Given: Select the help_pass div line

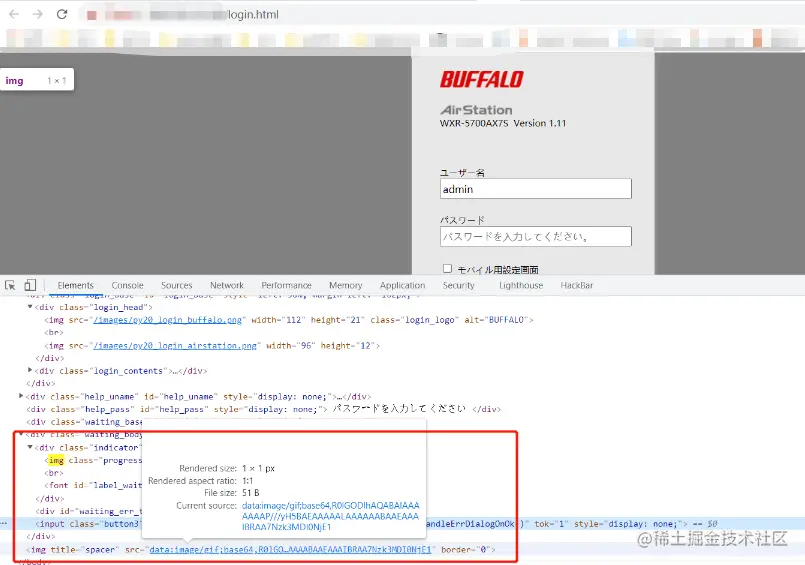Looking at the screenshot, I should [x=263, y=409].
